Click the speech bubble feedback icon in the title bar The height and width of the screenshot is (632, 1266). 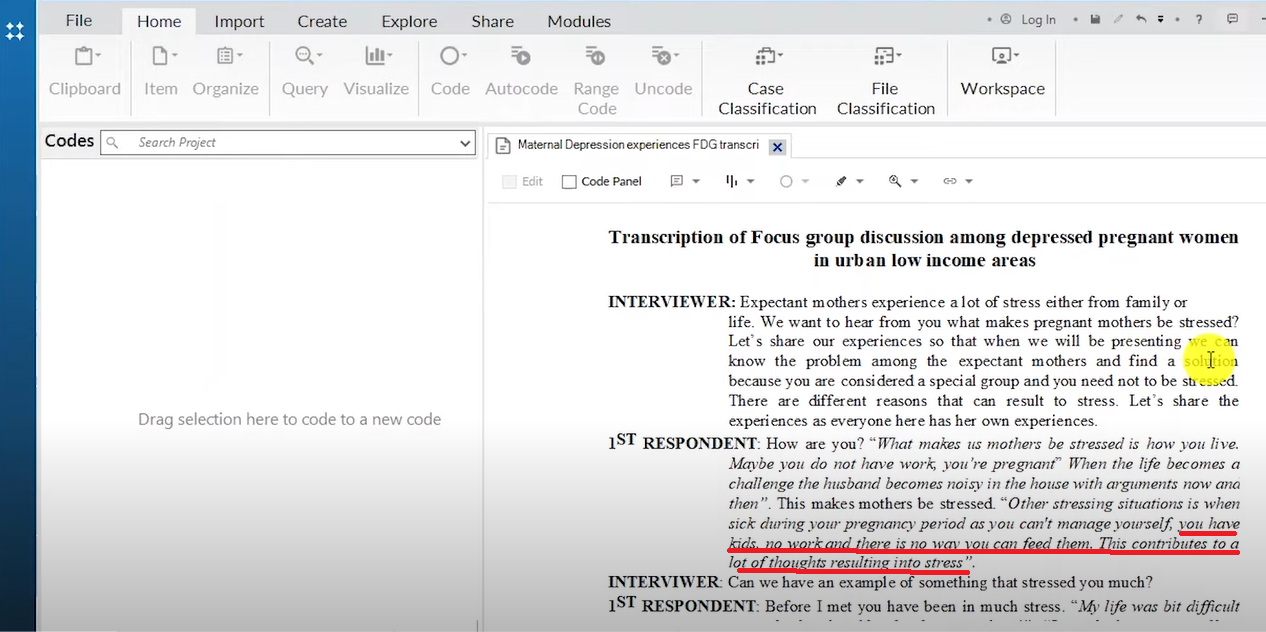1232,19
